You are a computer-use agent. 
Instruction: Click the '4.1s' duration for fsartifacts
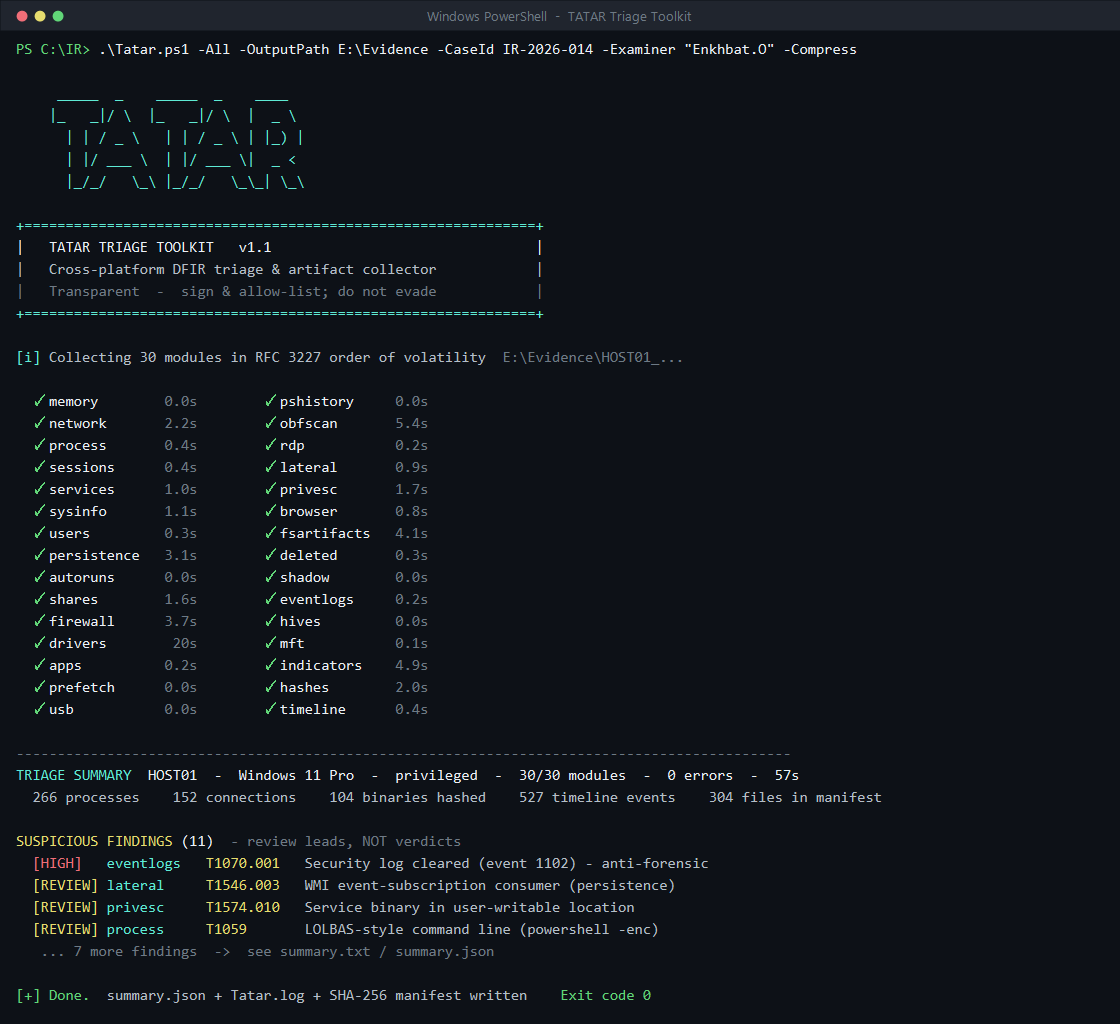click(x=411, y=533)
